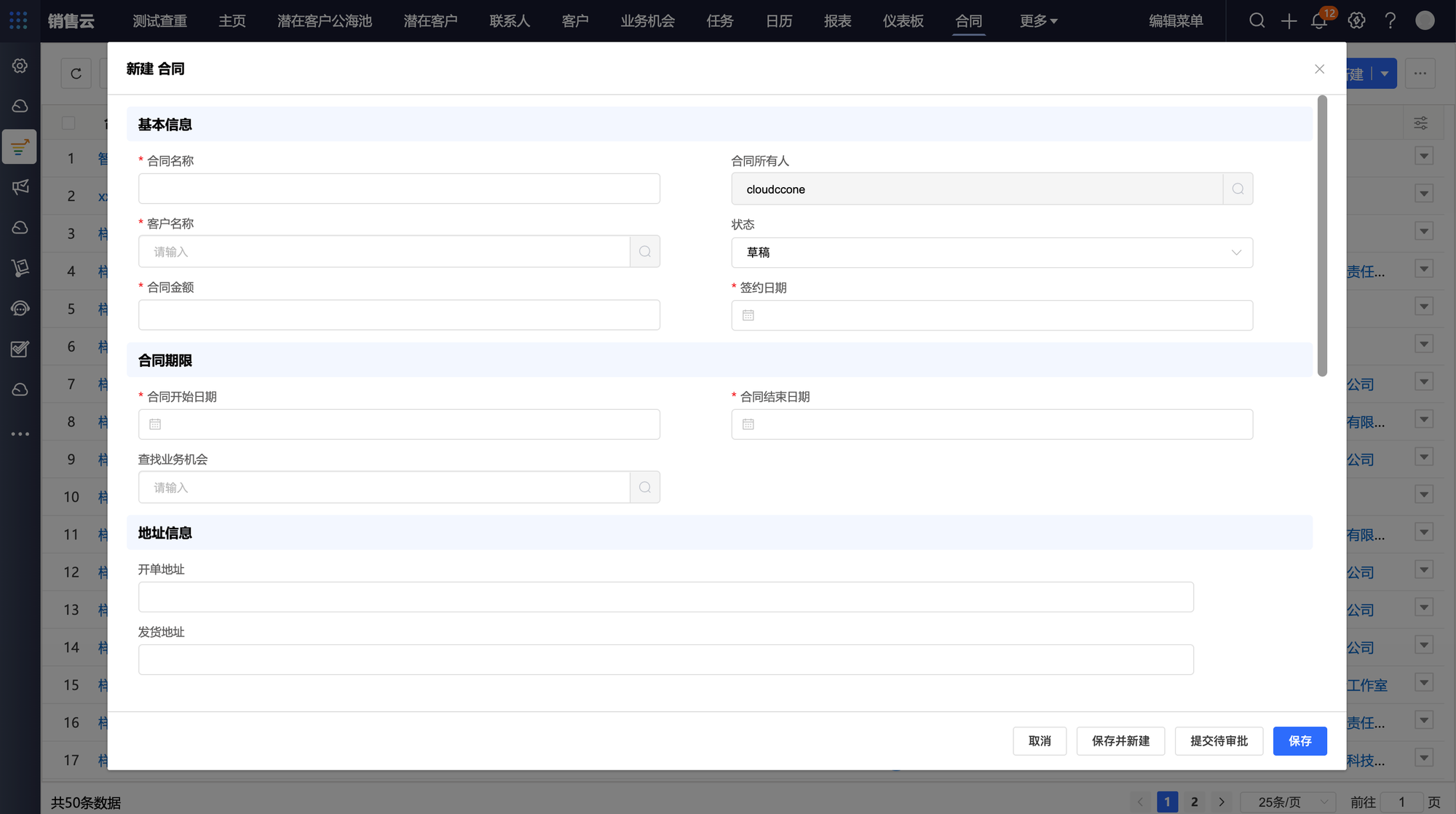Screen dimensions: 1456x814
Task: Click search icon in 客户名称 field
Action: (645, 252)
